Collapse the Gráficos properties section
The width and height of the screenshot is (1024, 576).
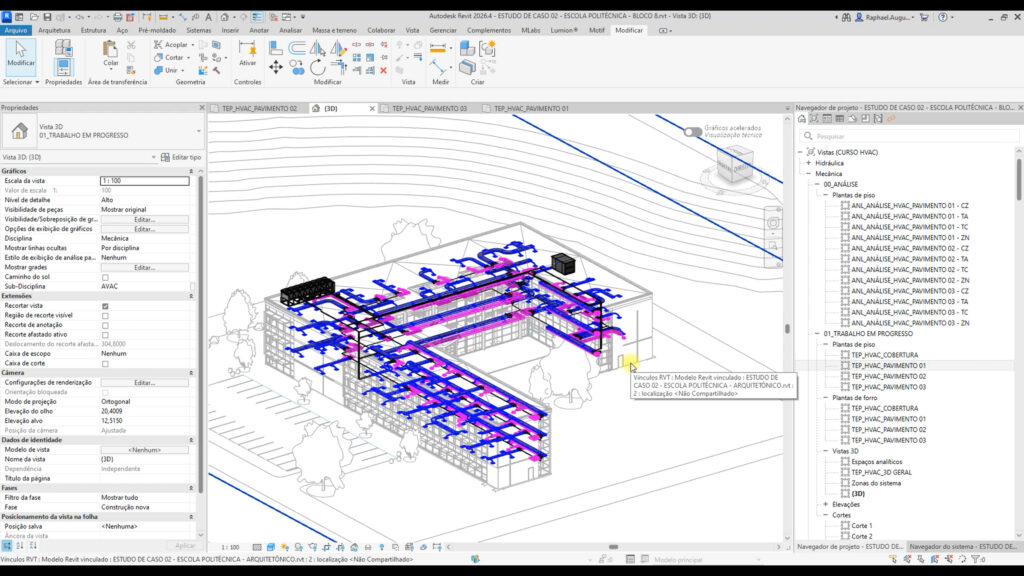(x=191, y=171)
